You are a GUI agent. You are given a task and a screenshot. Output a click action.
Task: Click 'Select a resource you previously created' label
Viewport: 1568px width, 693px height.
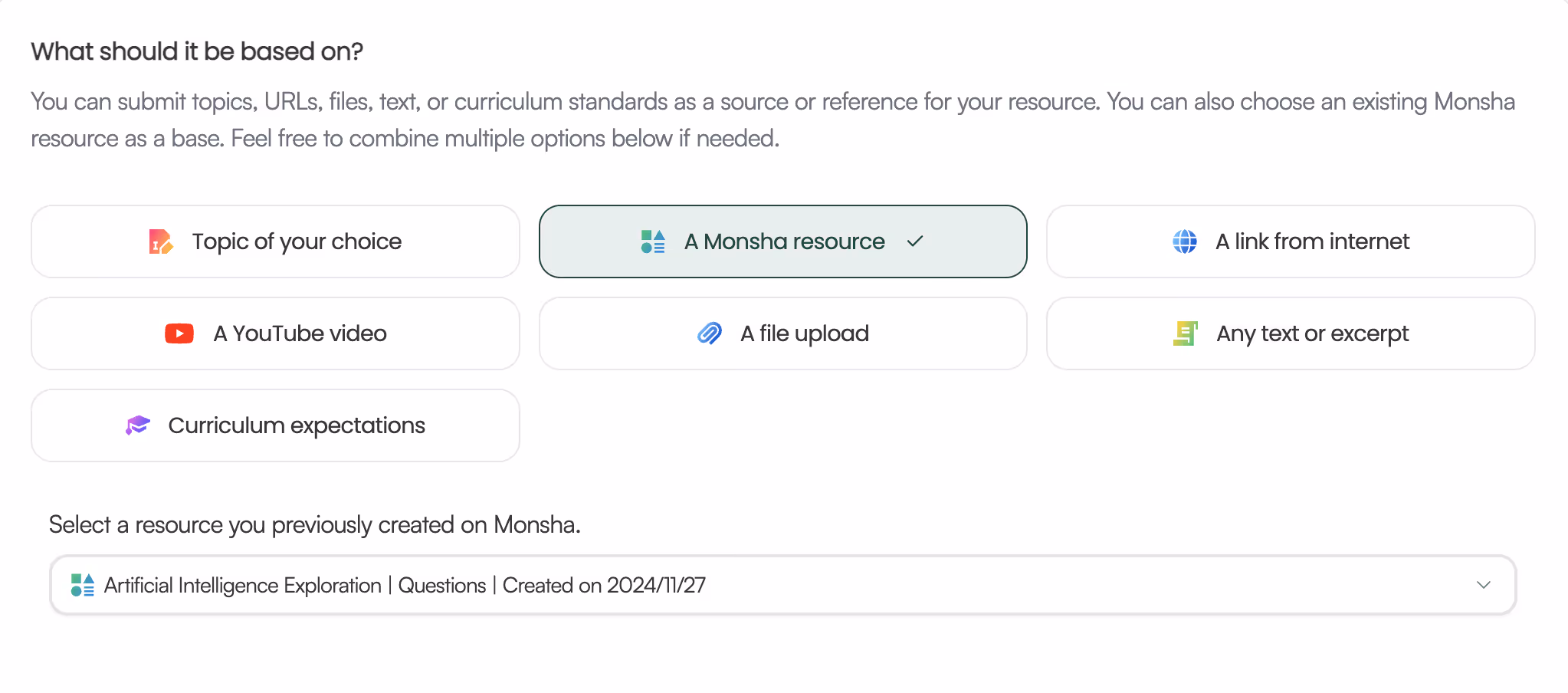point(315,525)
